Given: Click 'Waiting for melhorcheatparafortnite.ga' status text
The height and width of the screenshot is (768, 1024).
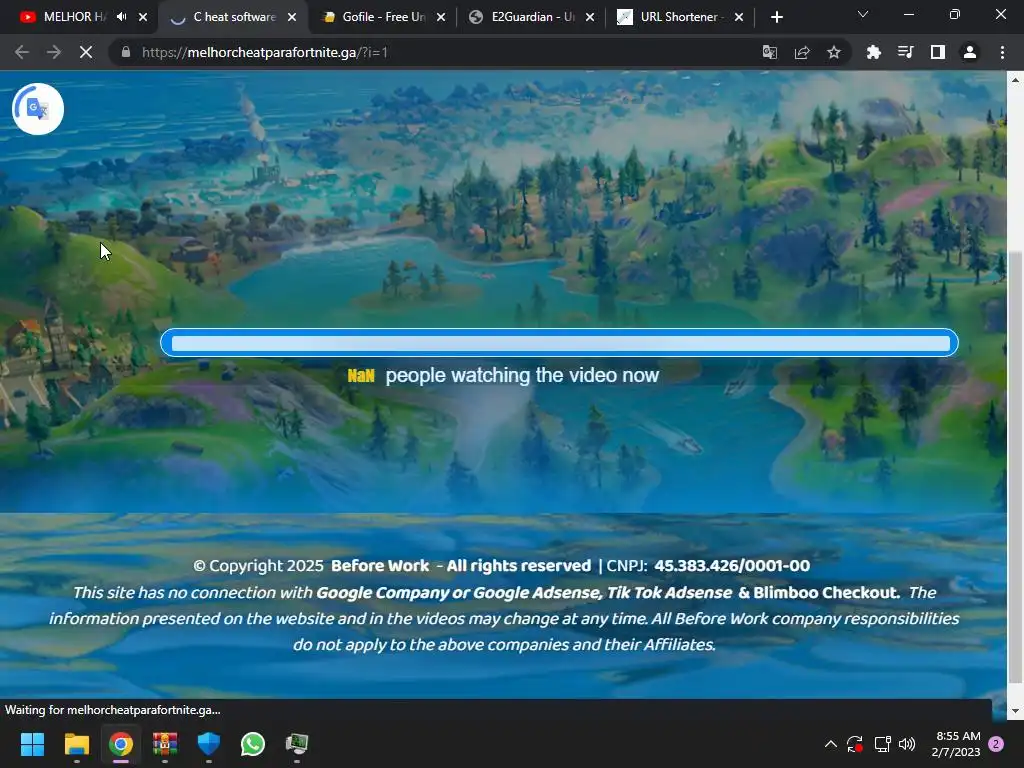Looking at the screenshot, I should pyautogui.click(x=112, y=710).
